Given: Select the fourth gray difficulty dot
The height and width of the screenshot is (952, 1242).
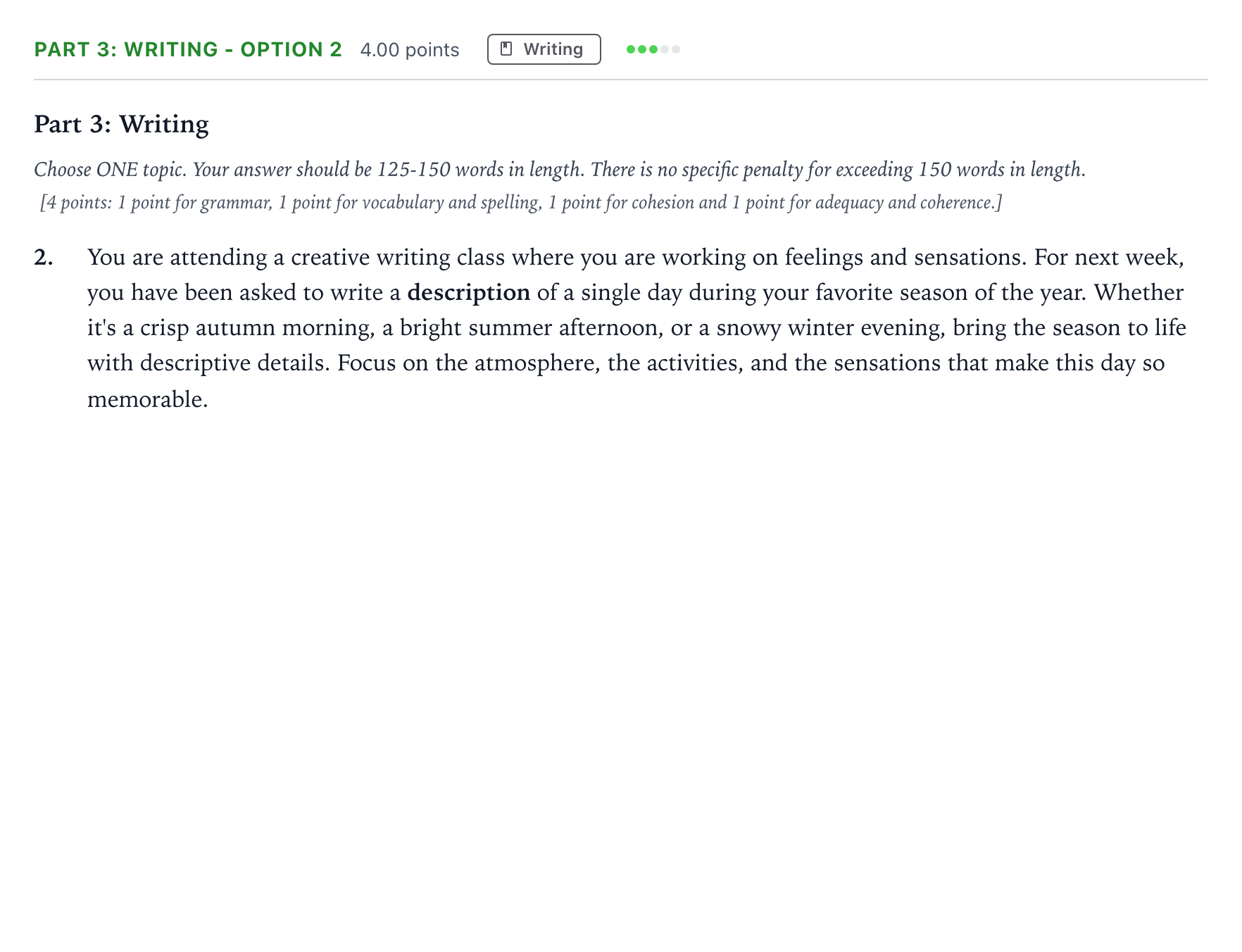Looking at the screenshot, I should point(665,49).
